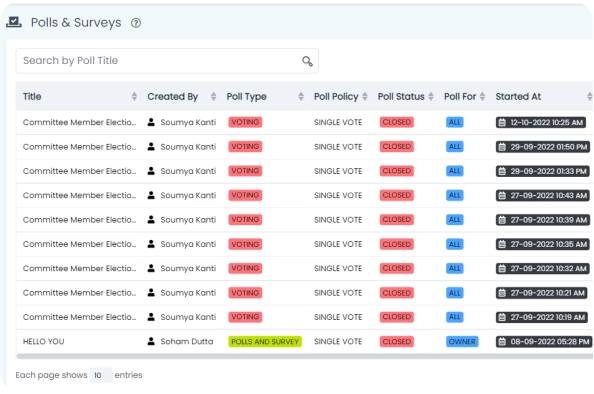Sort by the Started At column arrows

(589, 96)
